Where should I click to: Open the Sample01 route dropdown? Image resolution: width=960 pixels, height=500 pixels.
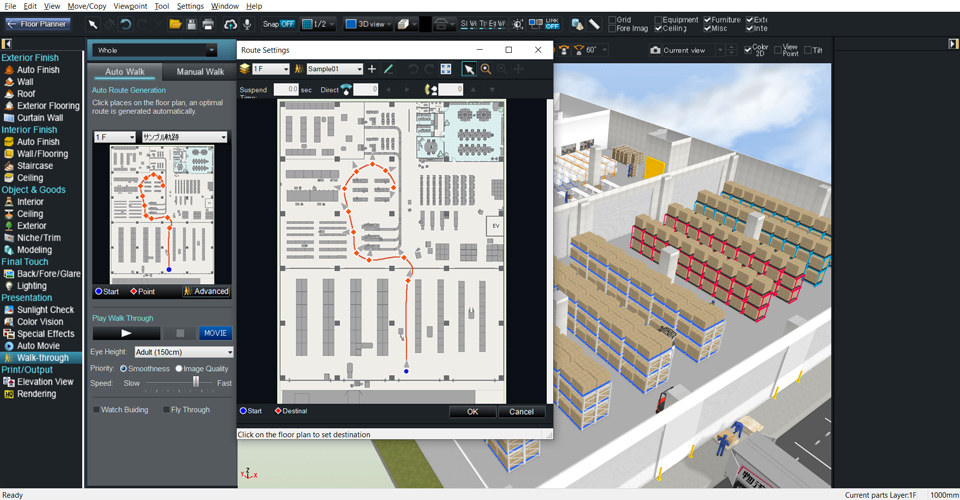click(357, 69)
